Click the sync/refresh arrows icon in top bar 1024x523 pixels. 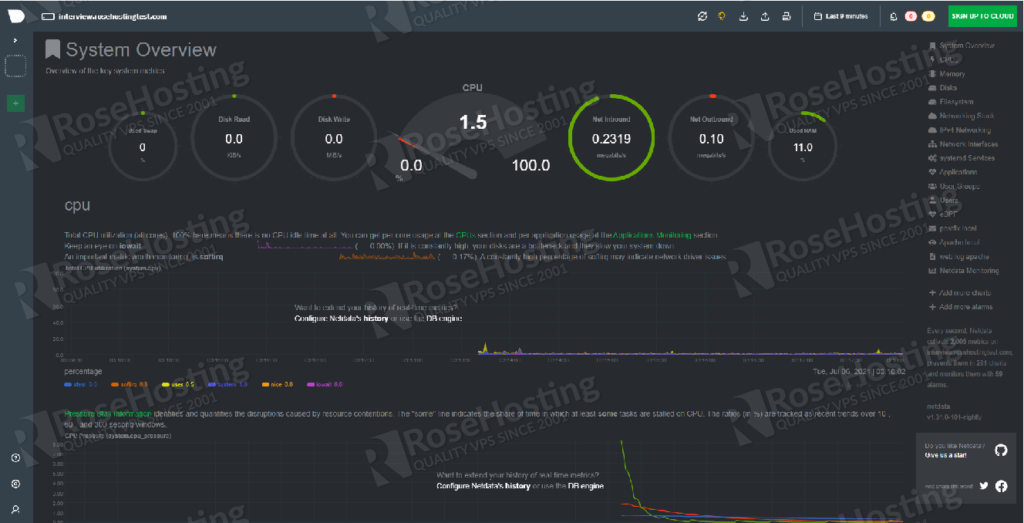[703, 16]
